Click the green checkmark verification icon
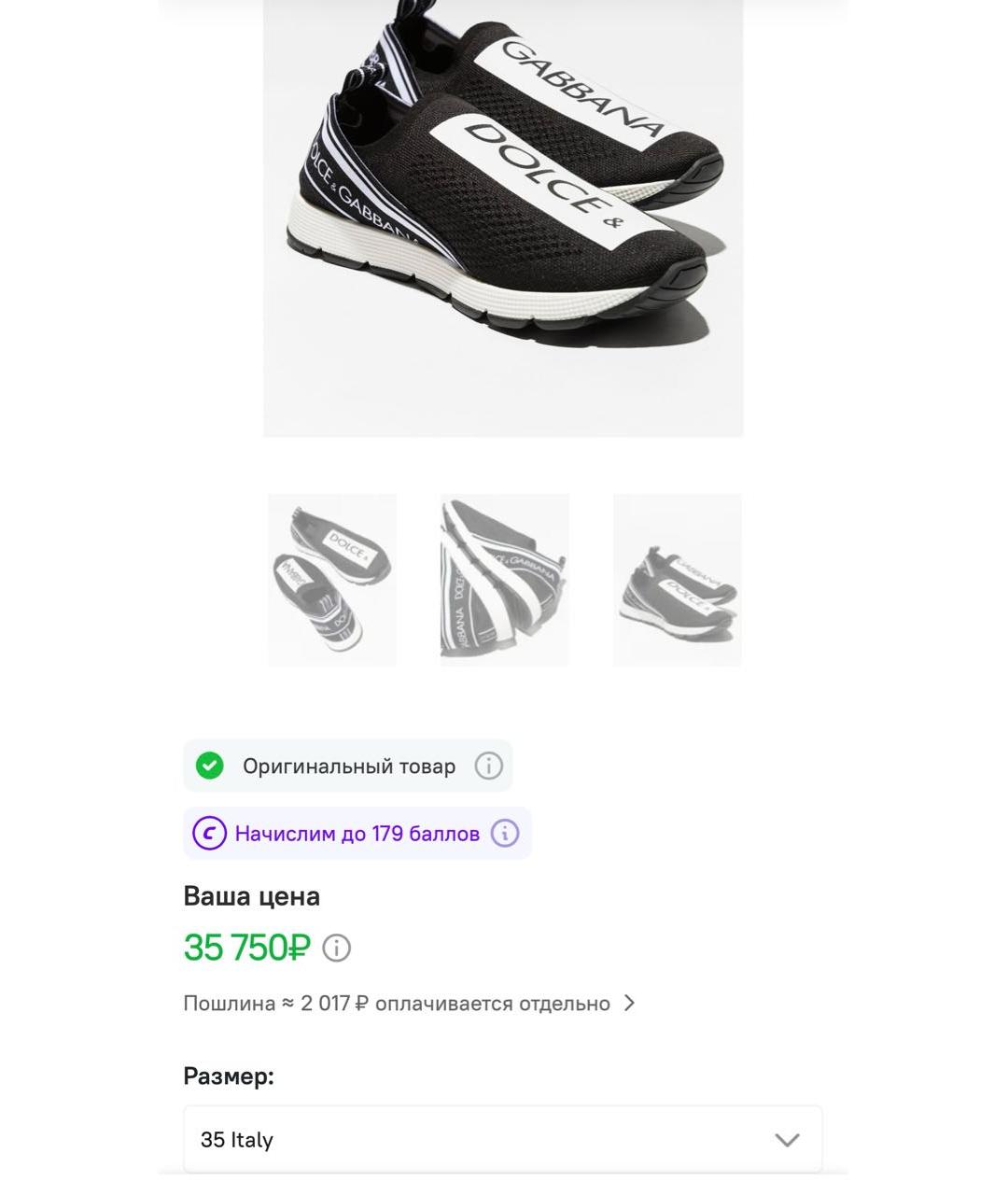 (x=210, y=766)
